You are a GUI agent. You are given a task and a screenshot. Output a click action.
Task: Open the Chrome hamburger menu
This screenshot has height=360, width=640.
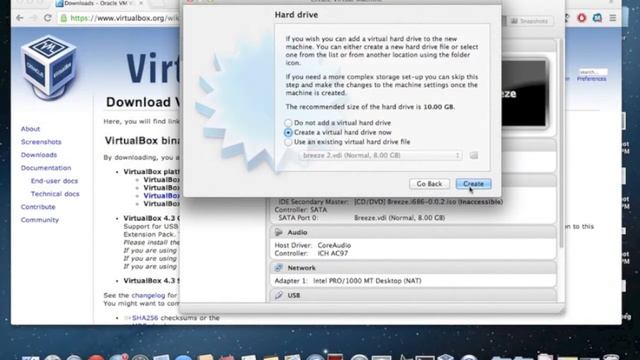(613, 18)
